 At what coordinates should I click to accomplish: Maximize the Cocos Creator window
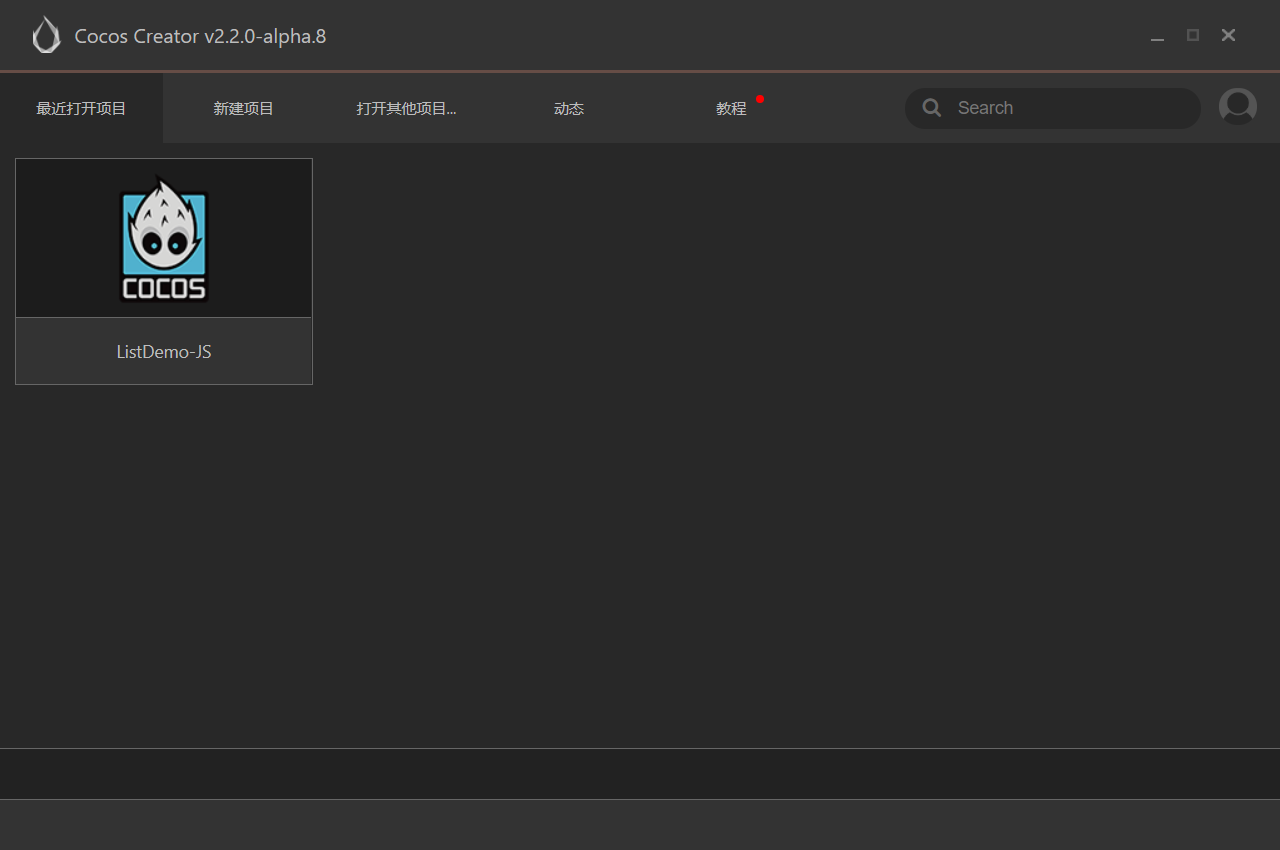pyautogui.click(x=1193, y=35)
